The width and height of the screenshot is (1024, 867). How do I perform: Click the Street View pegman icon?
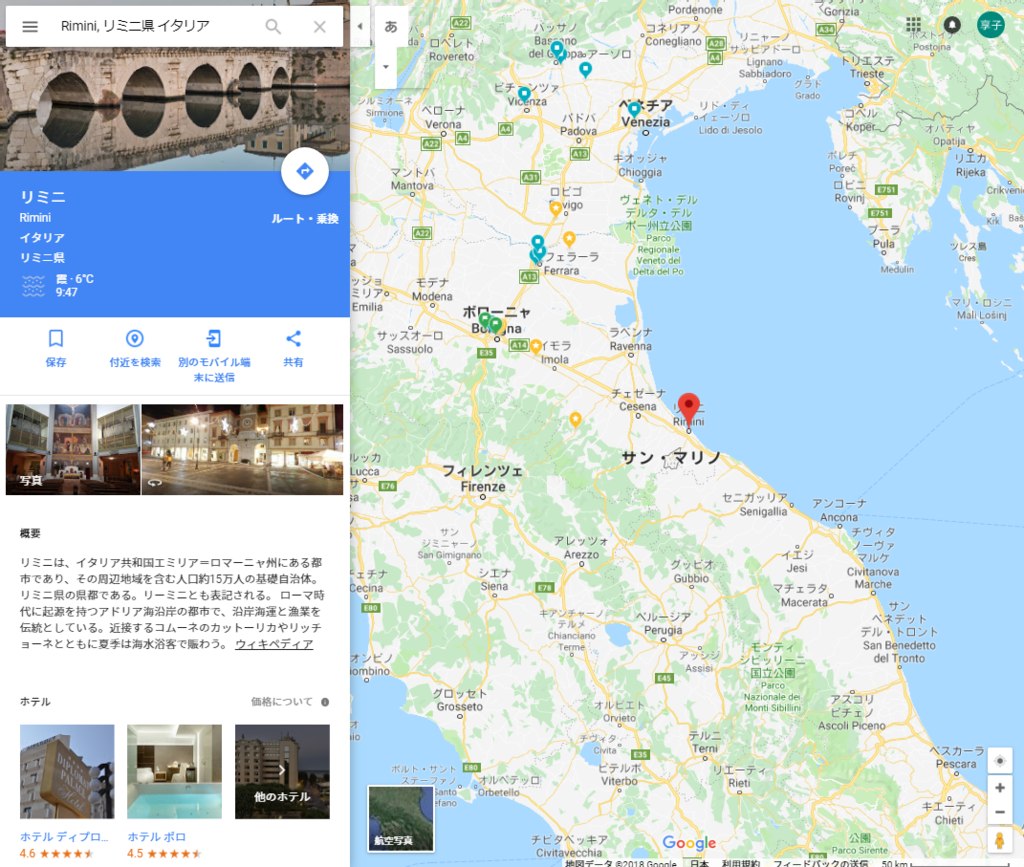point(999,840)
